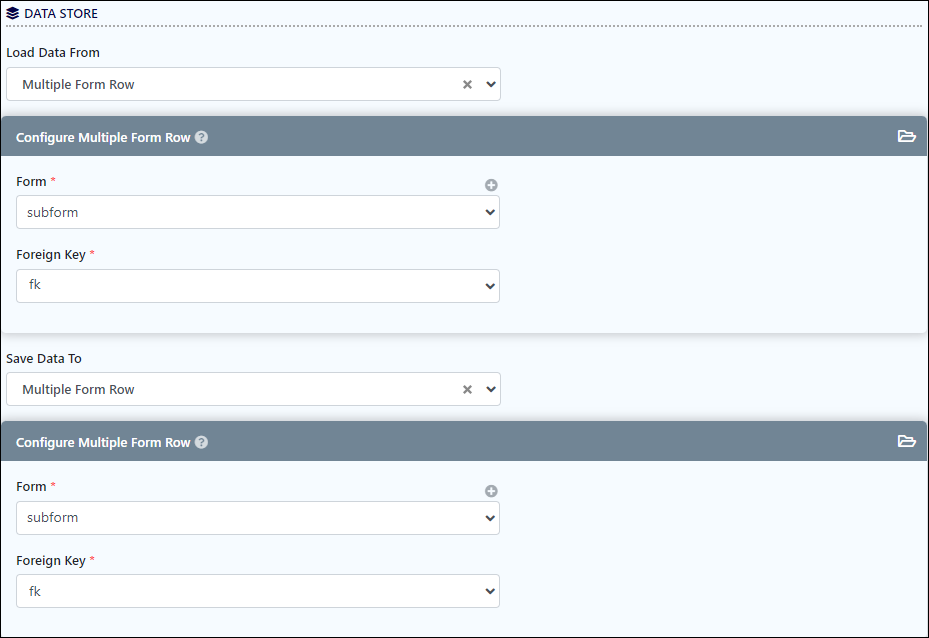Click the DATA STORE section title
The image size is (929, 638).
[x=60, y=13]
